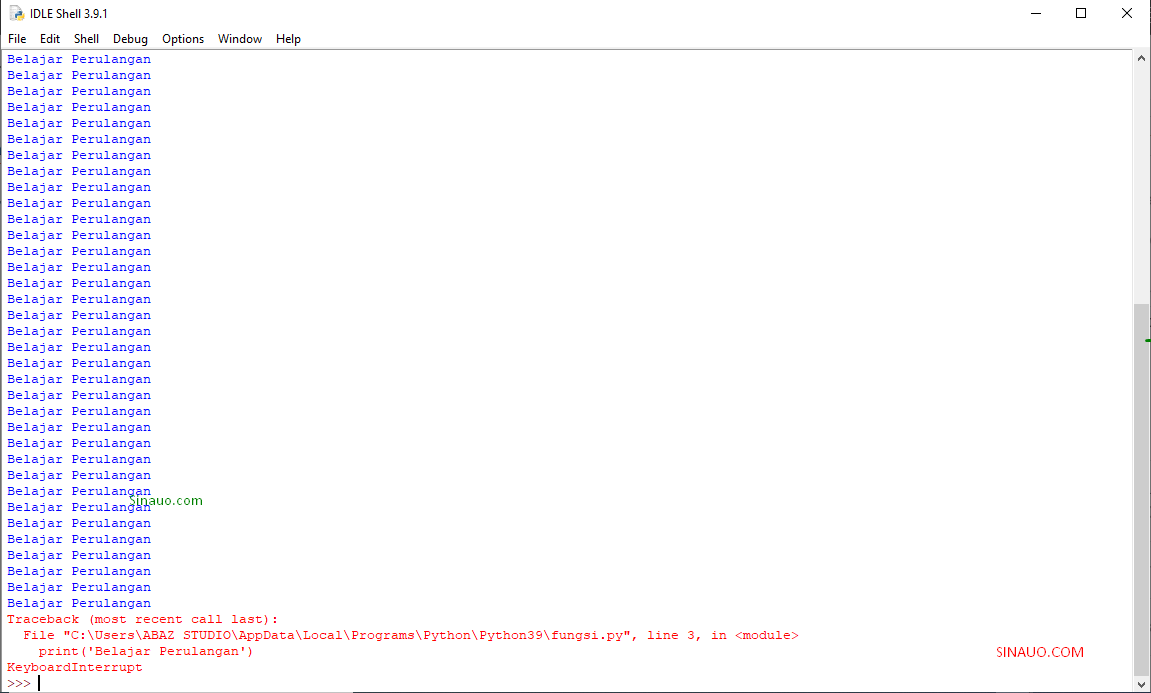This screenshot has height=693, width=1151.
Task: Click the fungsi.py file path line
Action: click(410, 636)
